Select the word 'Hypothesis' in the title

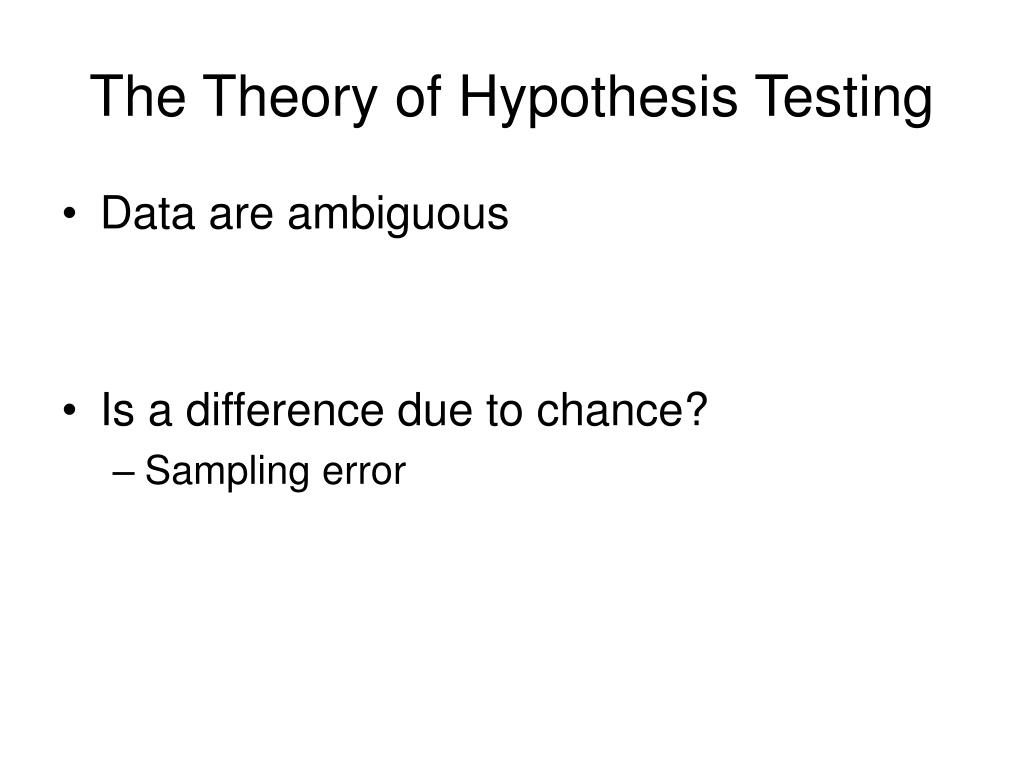598,97
